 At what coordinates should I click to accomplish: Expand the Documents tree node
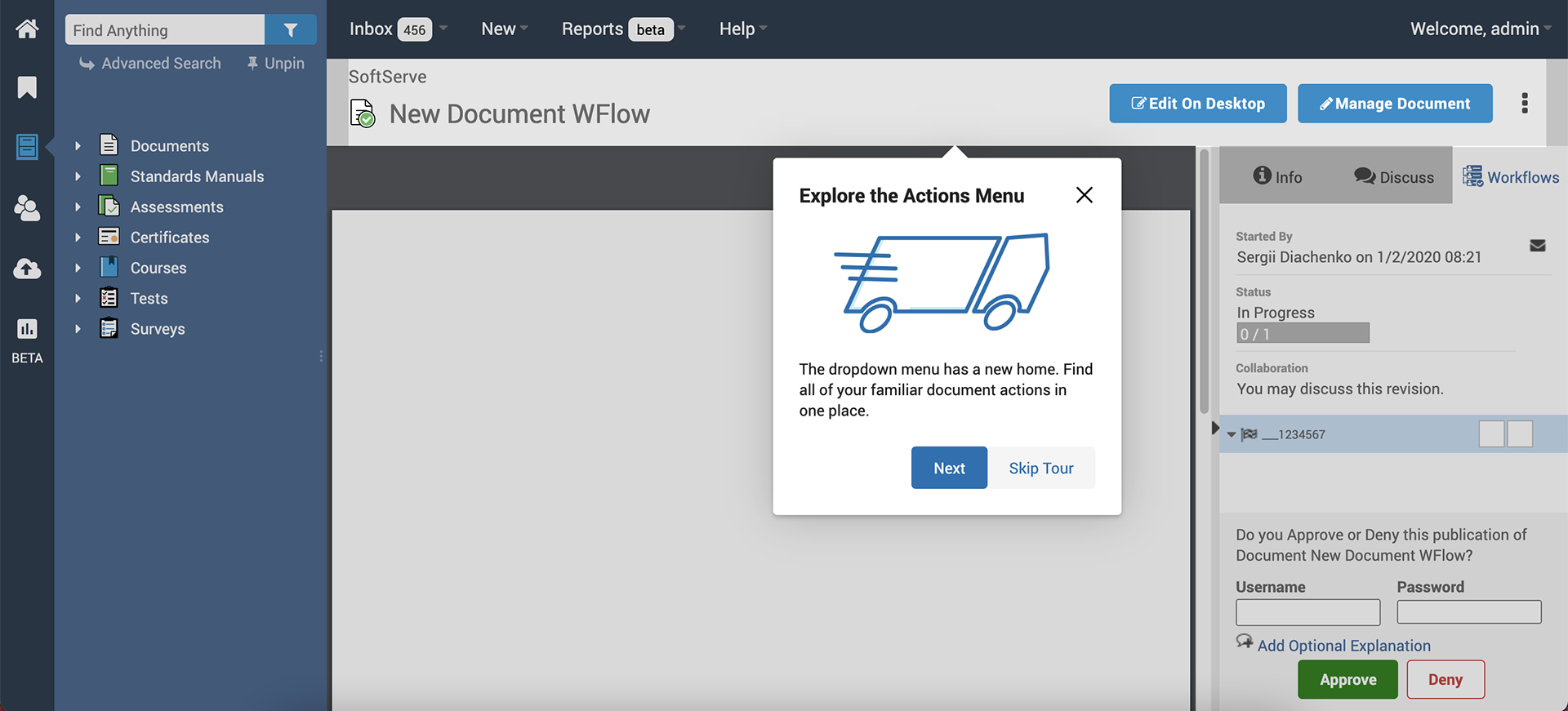coord(78,146)
